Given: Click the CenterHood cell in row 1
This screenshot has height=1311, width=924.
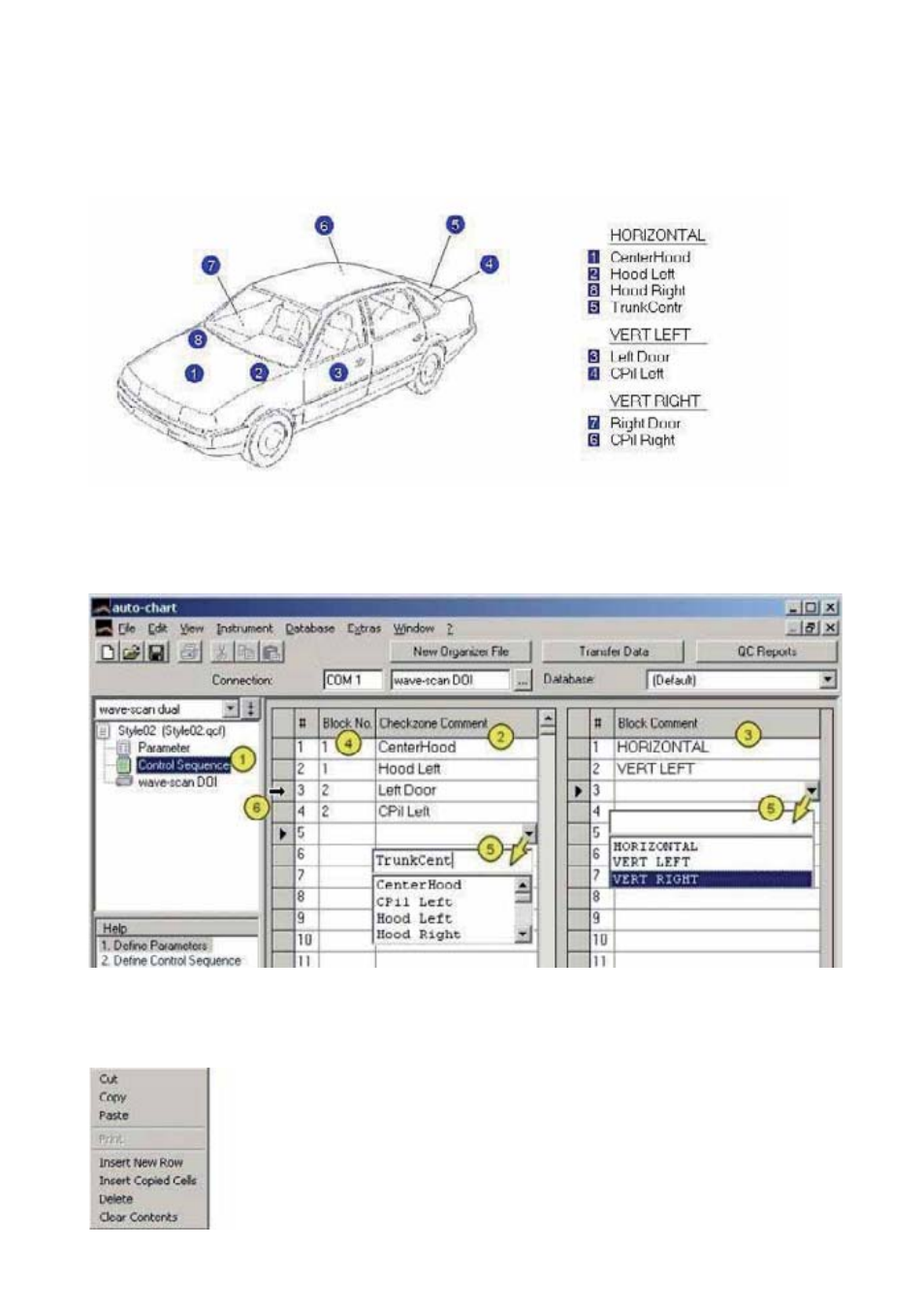Looking at the screenshot, I should tap(456, 748).
